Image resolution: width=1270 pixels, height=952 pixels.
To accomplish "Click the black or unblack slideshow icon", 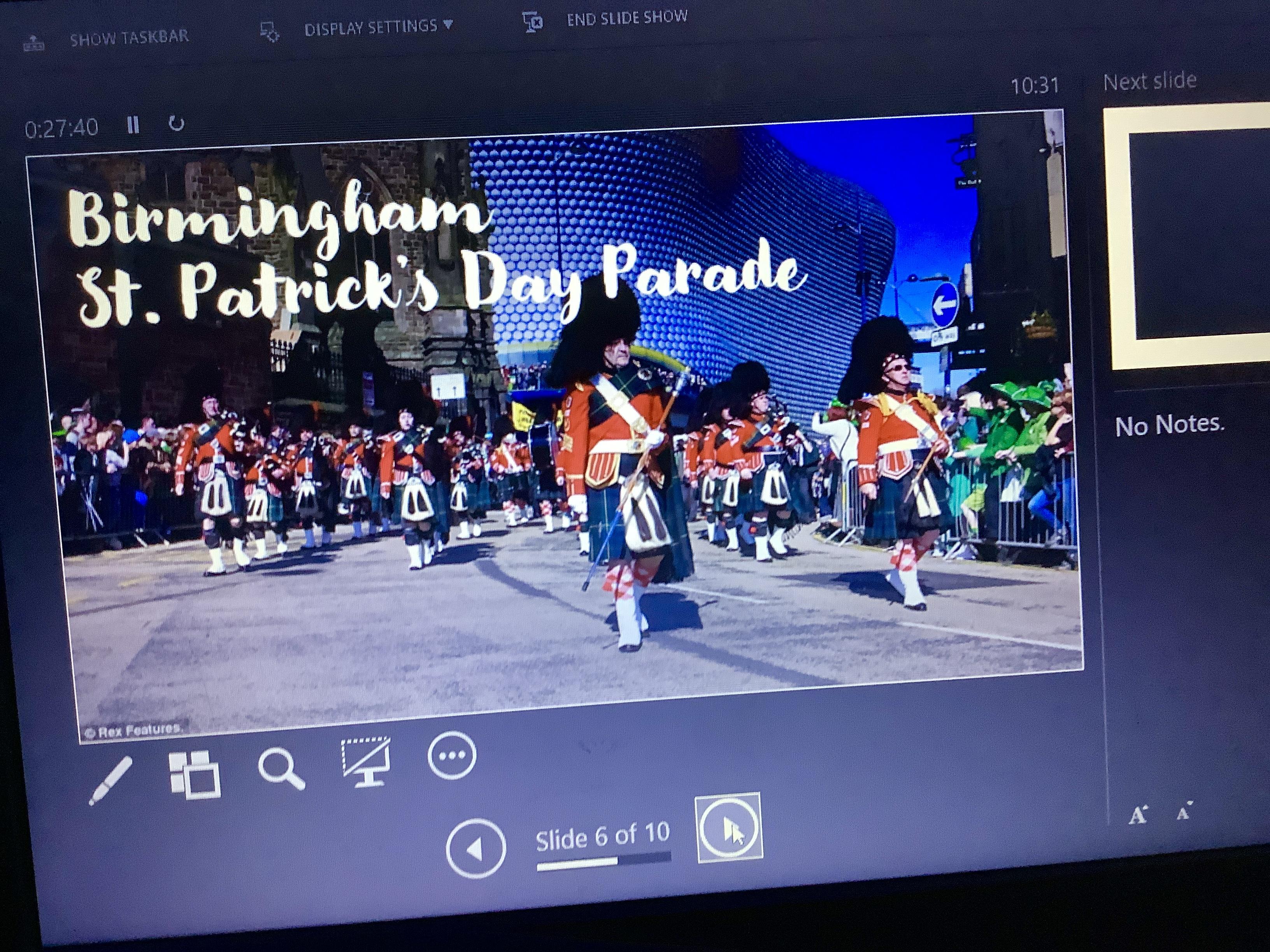I will [366, 762].
